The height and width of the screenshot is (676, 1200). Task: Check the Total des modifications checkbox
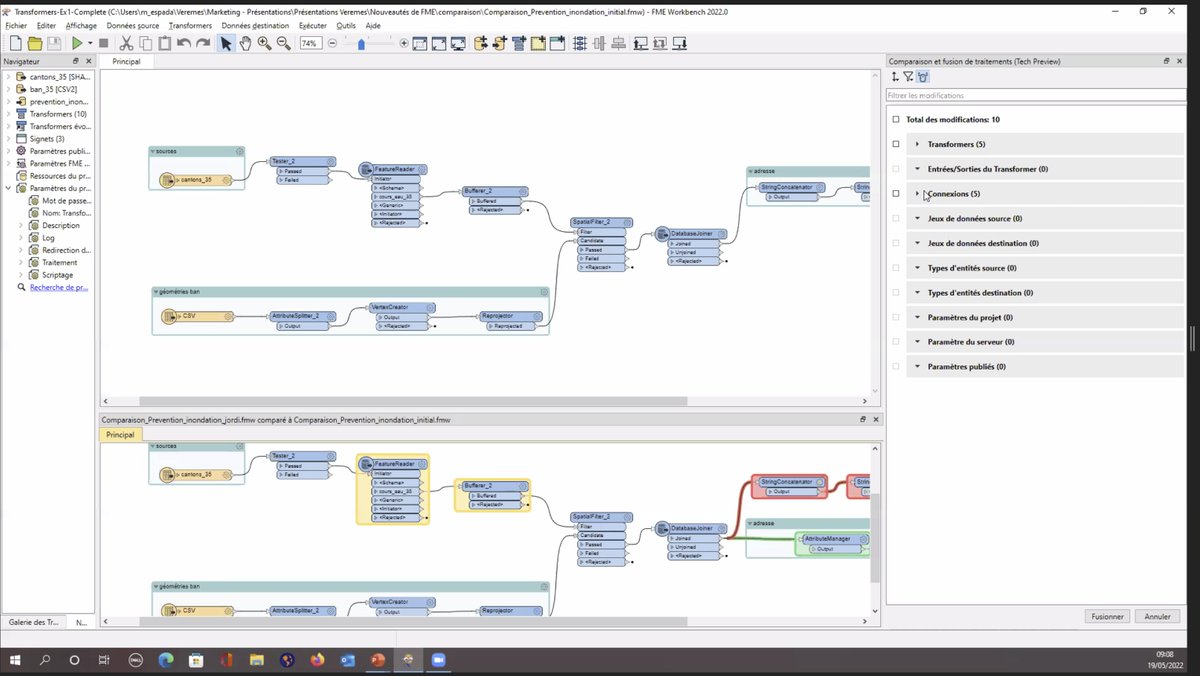(895, 119)
